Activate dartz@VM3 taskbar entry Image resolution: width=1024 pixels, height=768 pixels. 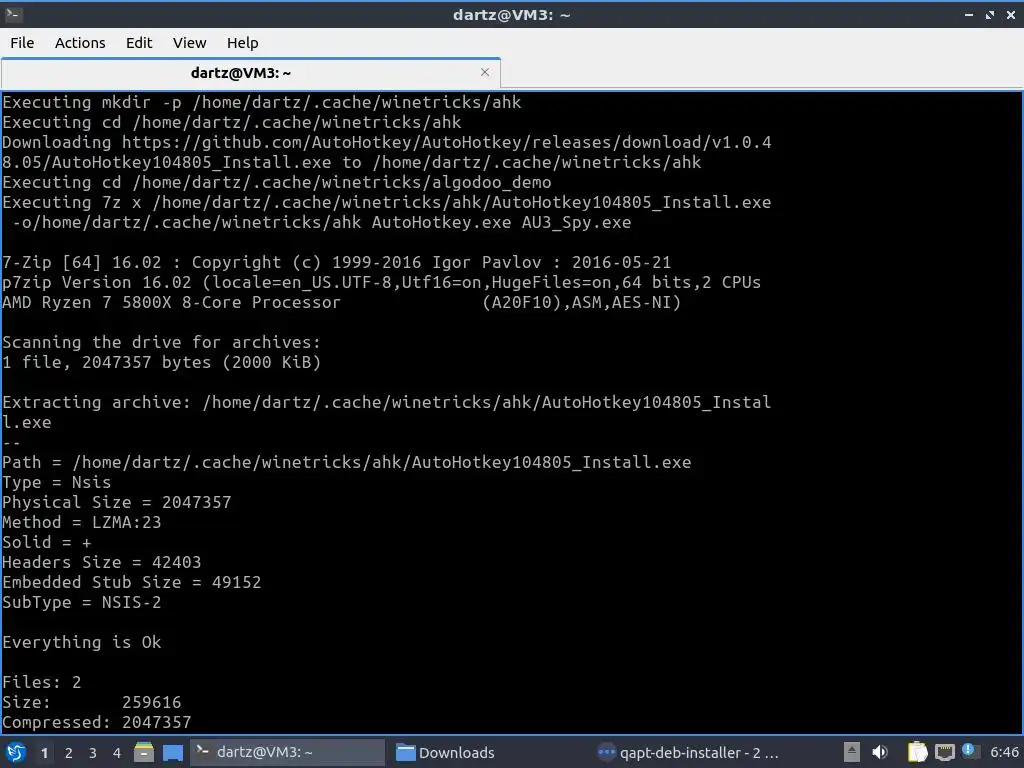287,752
